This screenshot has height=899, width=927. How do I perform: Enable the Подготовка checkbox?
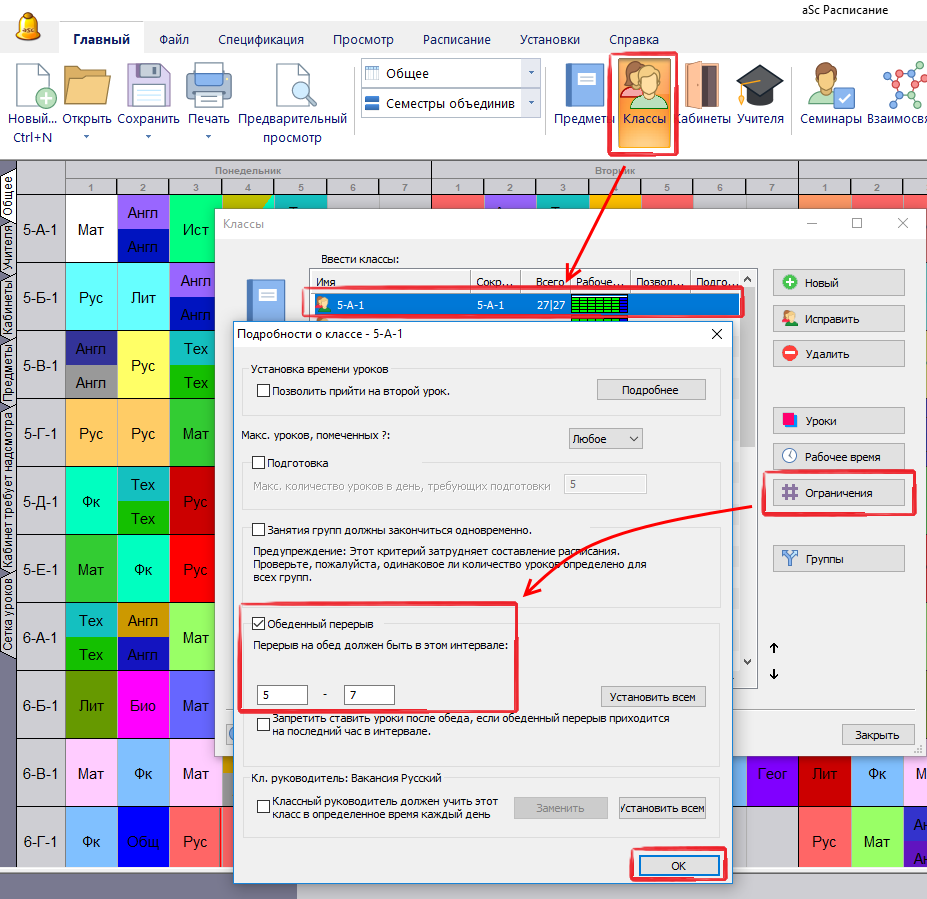coord(258,463)
